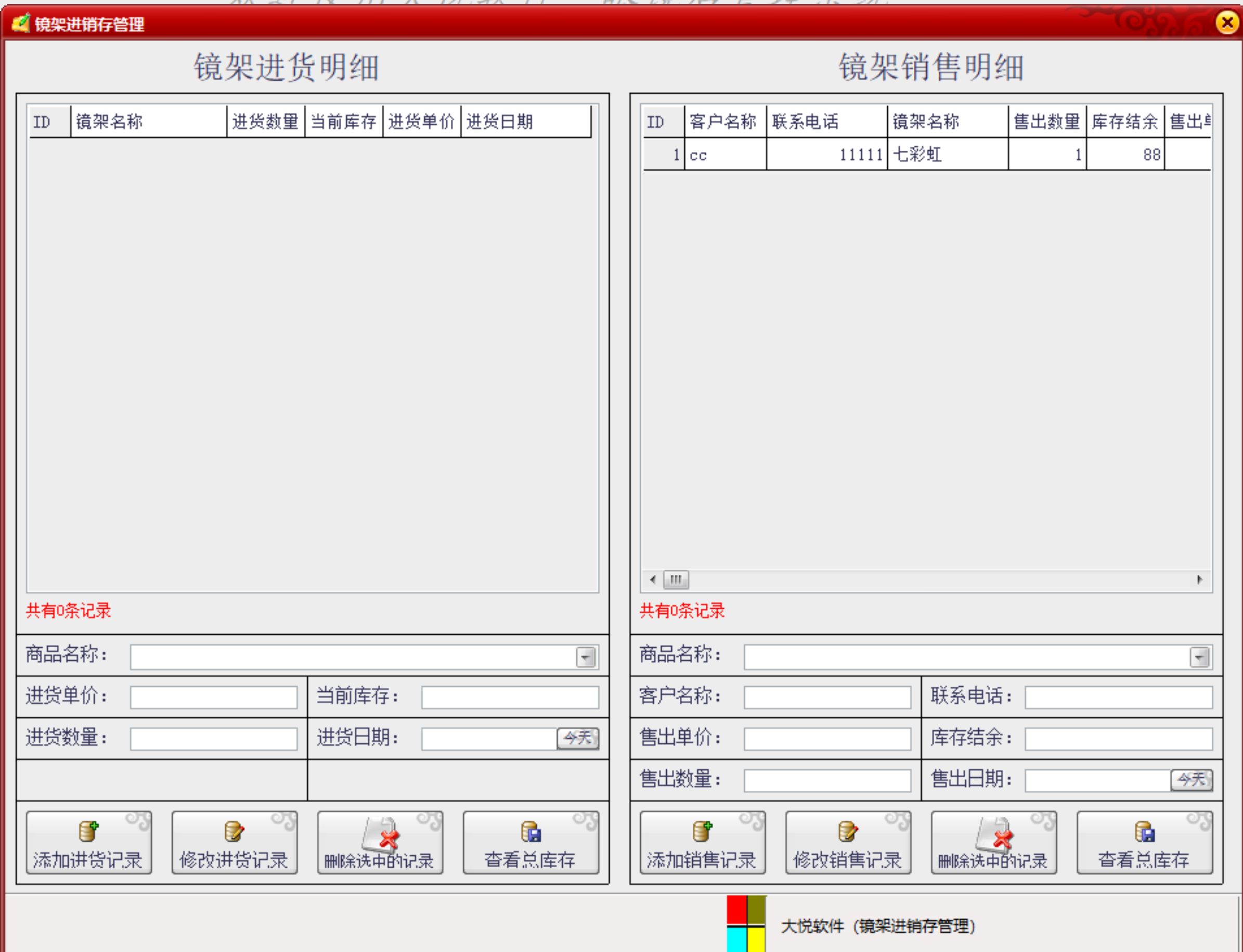Open 查看总库存 in the purchase panel
The width and height of the screenshot is (1243, 952).
531,842
